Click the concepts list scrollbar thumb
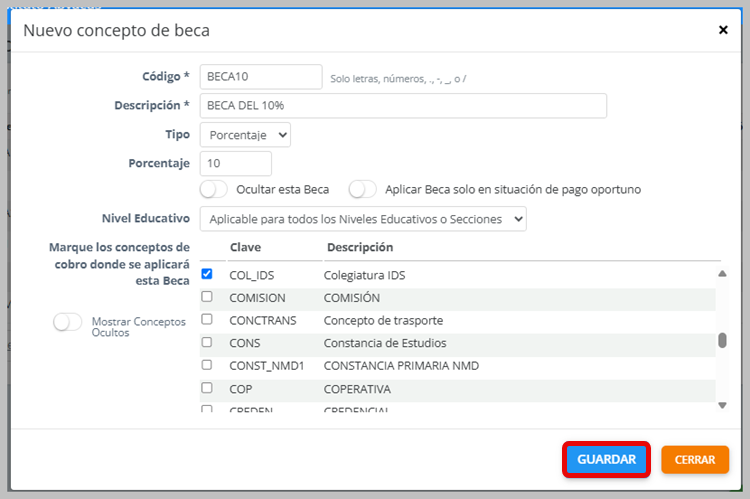The width and height of the screenshot is (750, 499). 722,341
